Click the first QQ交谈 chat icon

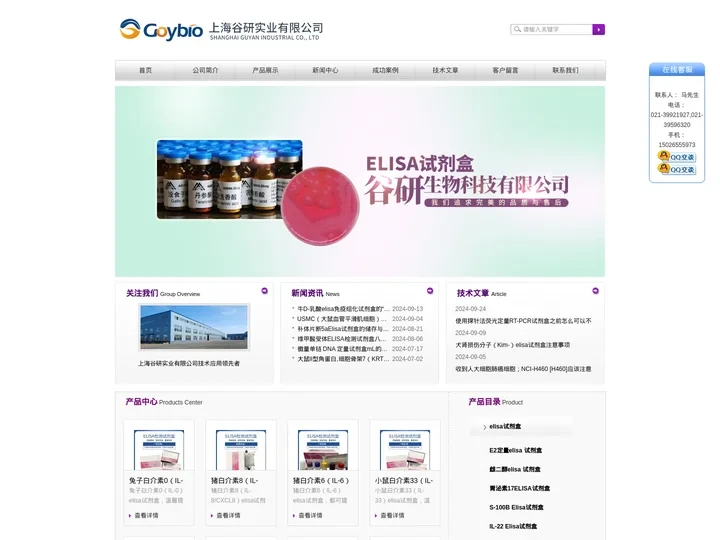coord(676,157)
